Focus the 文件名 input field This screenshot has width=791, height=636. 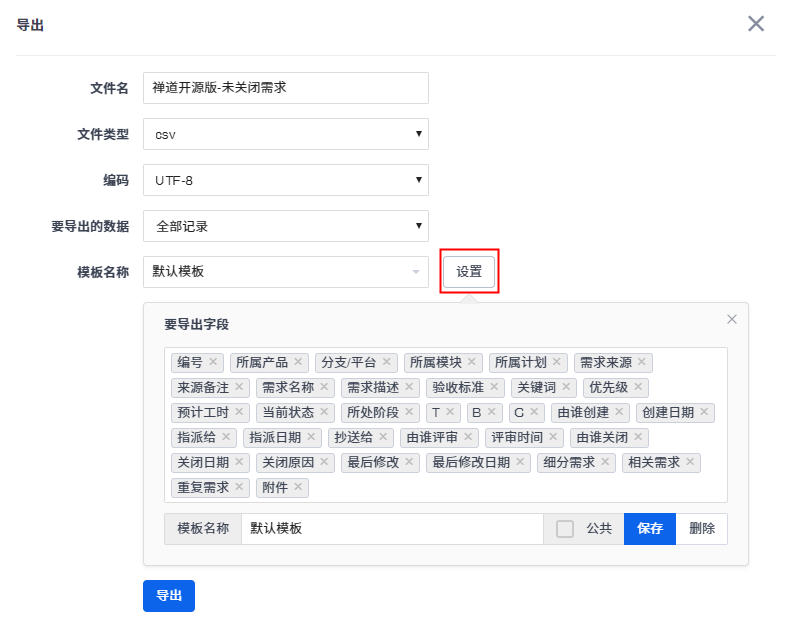[x=285, y=88]
